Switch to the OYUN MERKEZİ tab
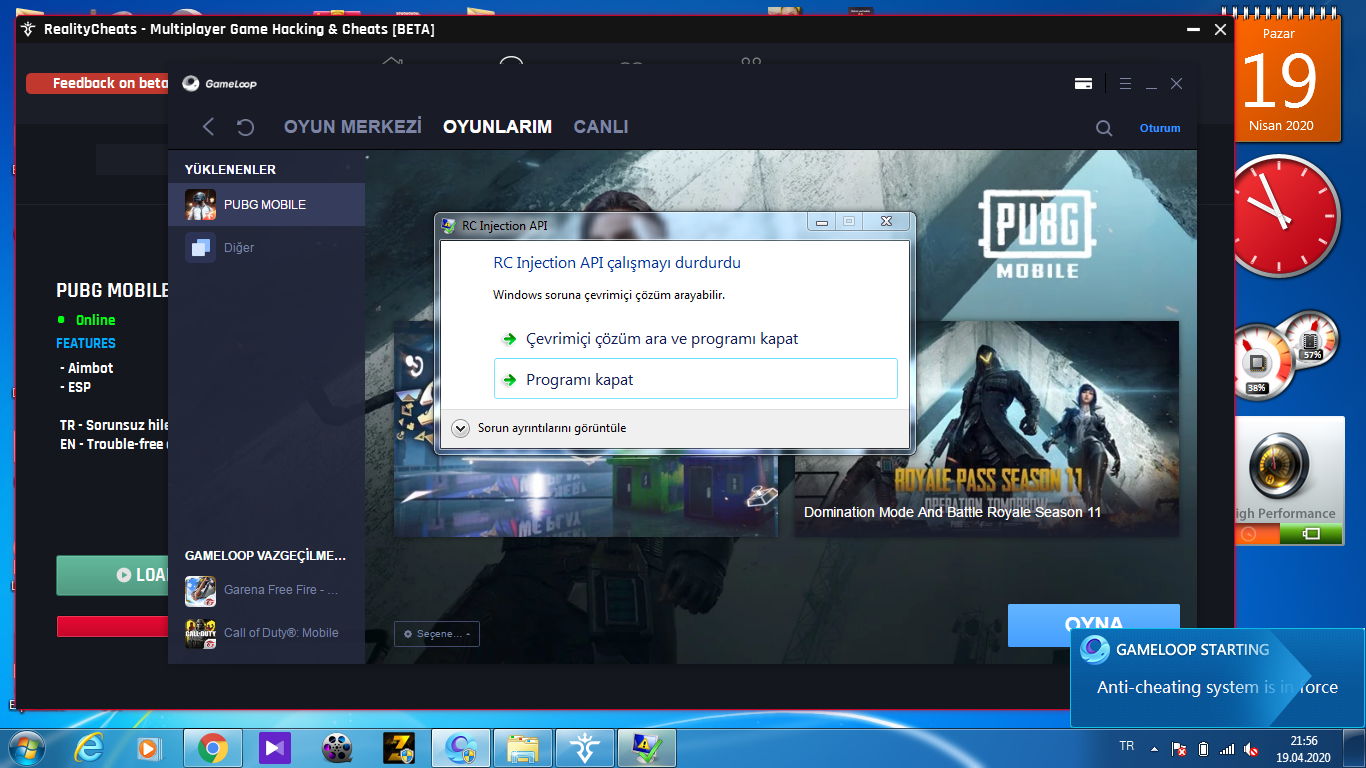The height and width of the screenshot is (768, 1366). 353,127
